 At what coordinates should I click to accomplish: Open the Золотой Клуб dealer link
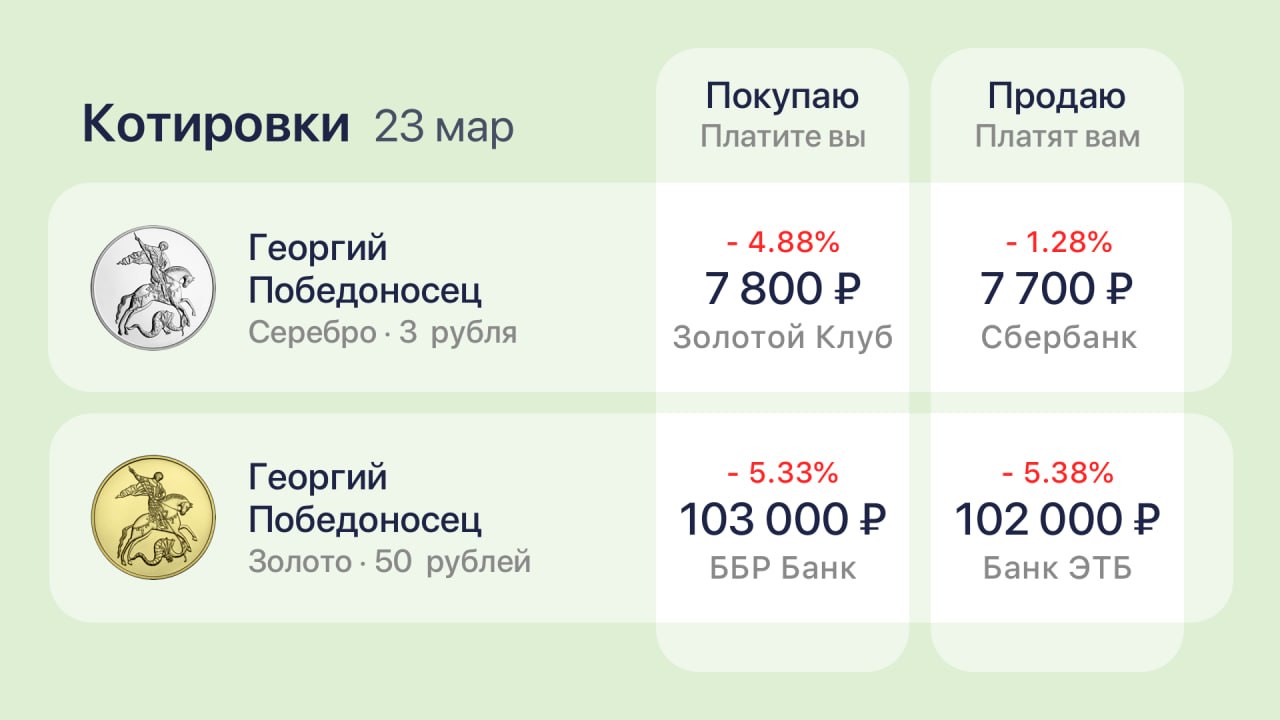point(783,338)
